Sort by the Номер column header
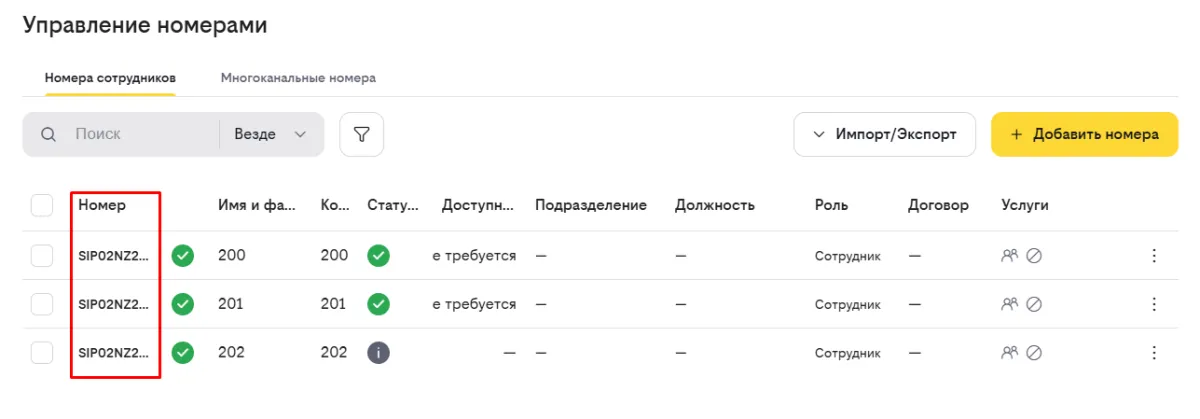 tap(103, 205)
